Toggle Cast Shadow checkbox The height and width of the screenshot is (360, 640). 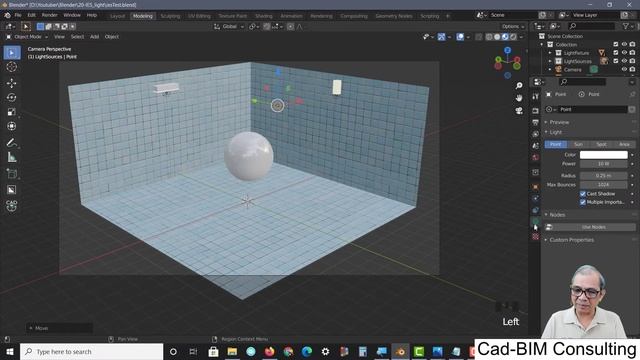(583, 194)
